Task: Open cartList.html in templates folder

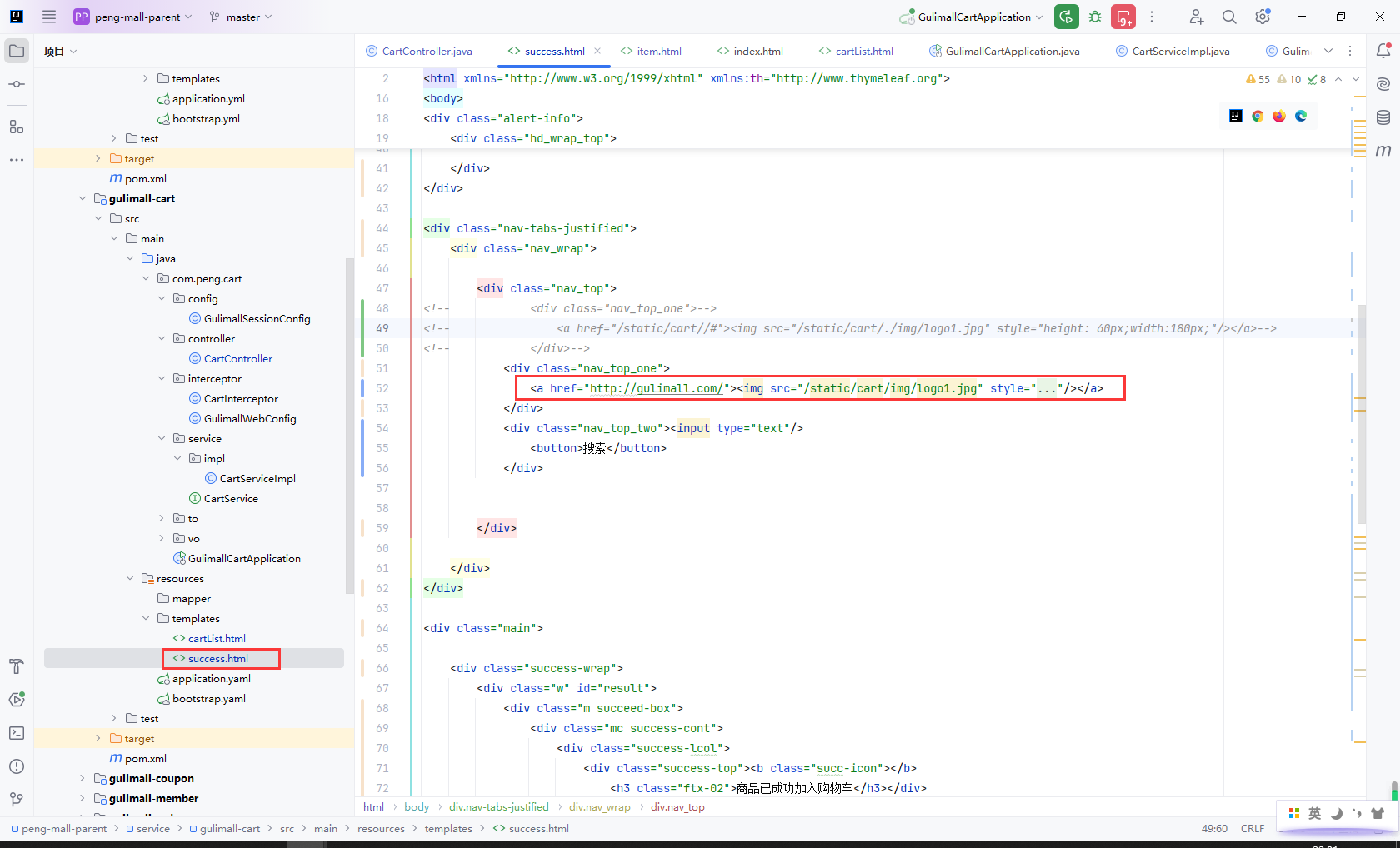Action: (x=217, y=638)
